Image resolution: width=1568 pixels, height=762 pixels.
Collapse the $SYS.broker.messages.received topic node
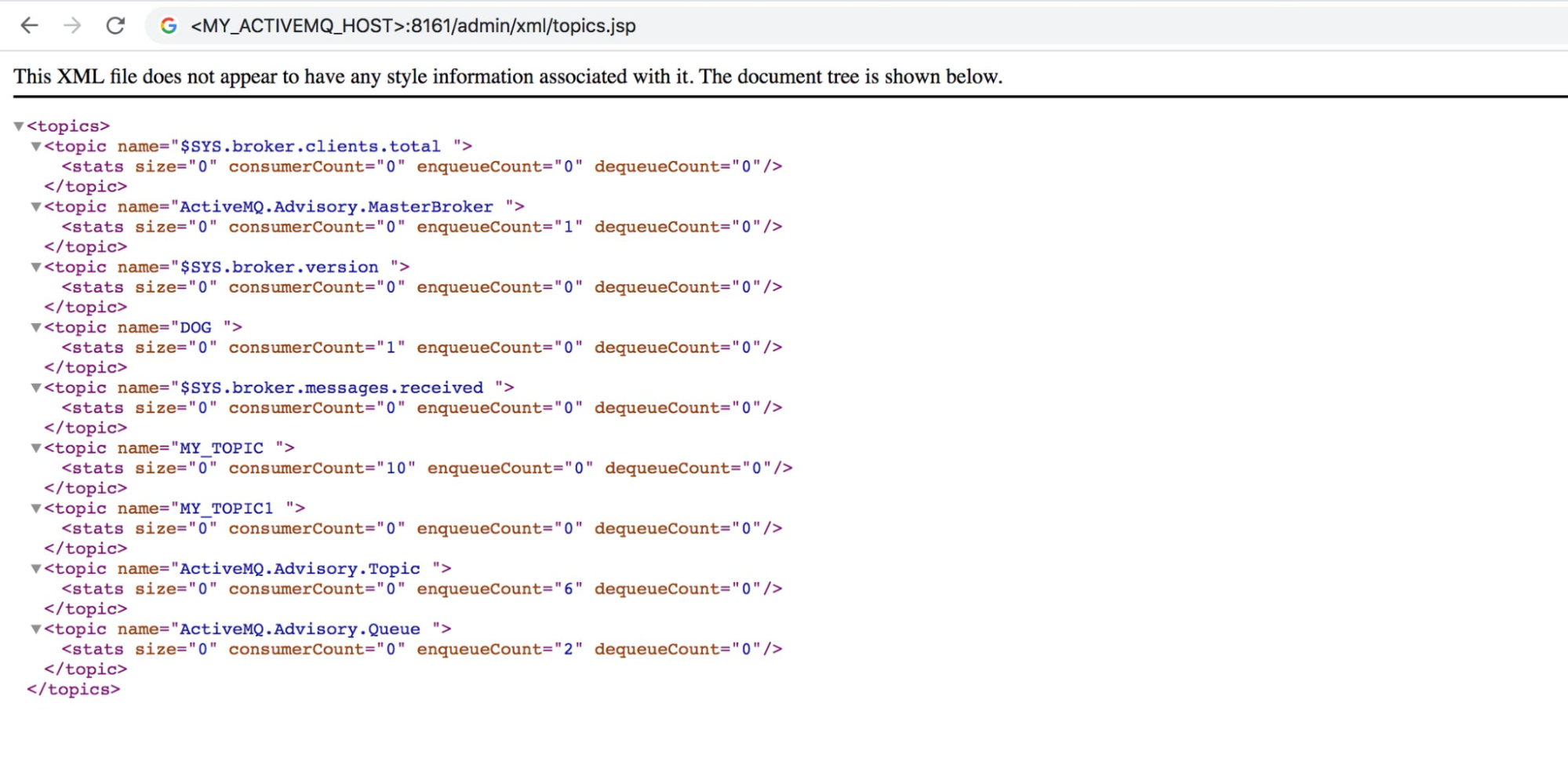click(36, 387)
